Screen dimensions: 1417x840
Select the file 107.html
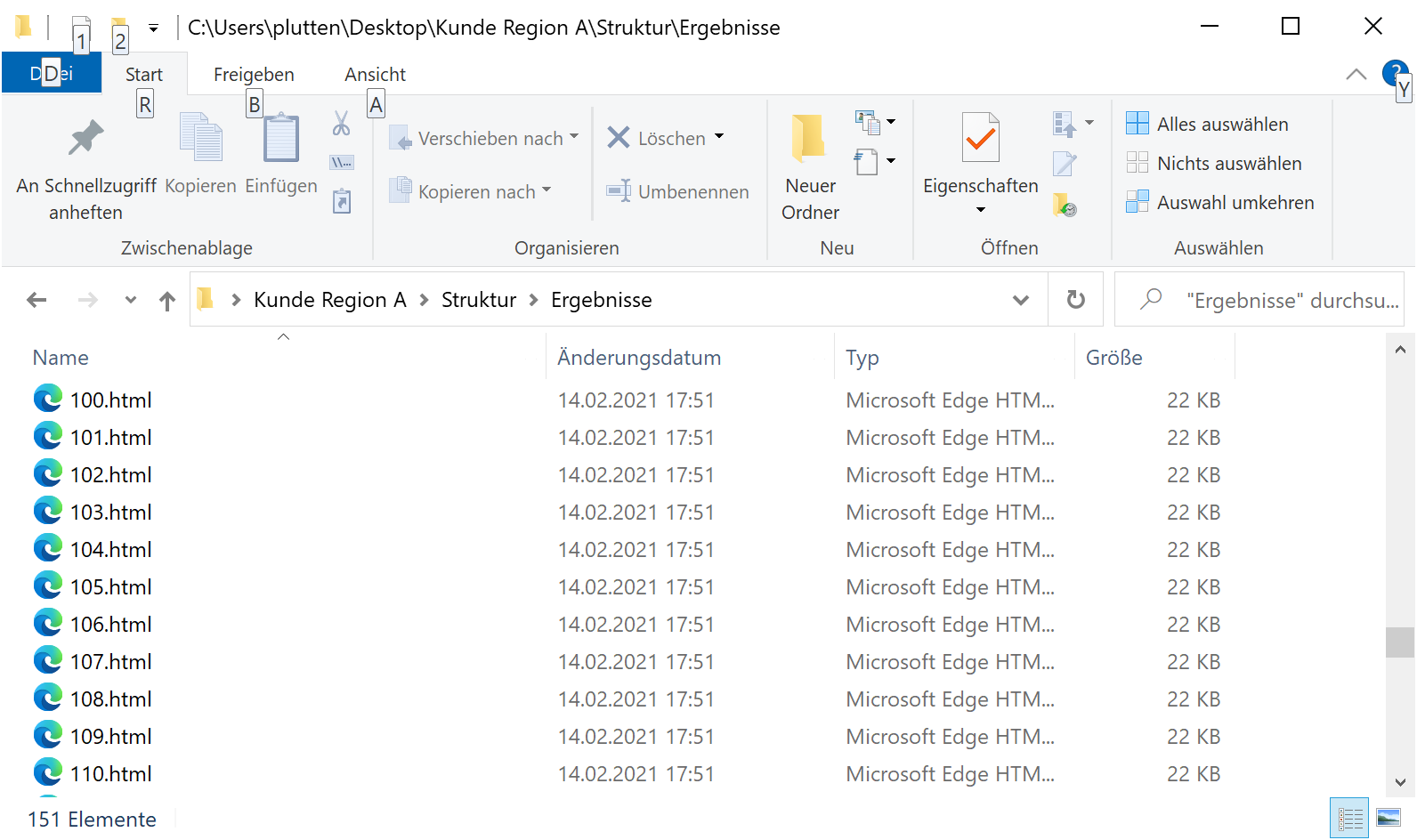point(111,661)
